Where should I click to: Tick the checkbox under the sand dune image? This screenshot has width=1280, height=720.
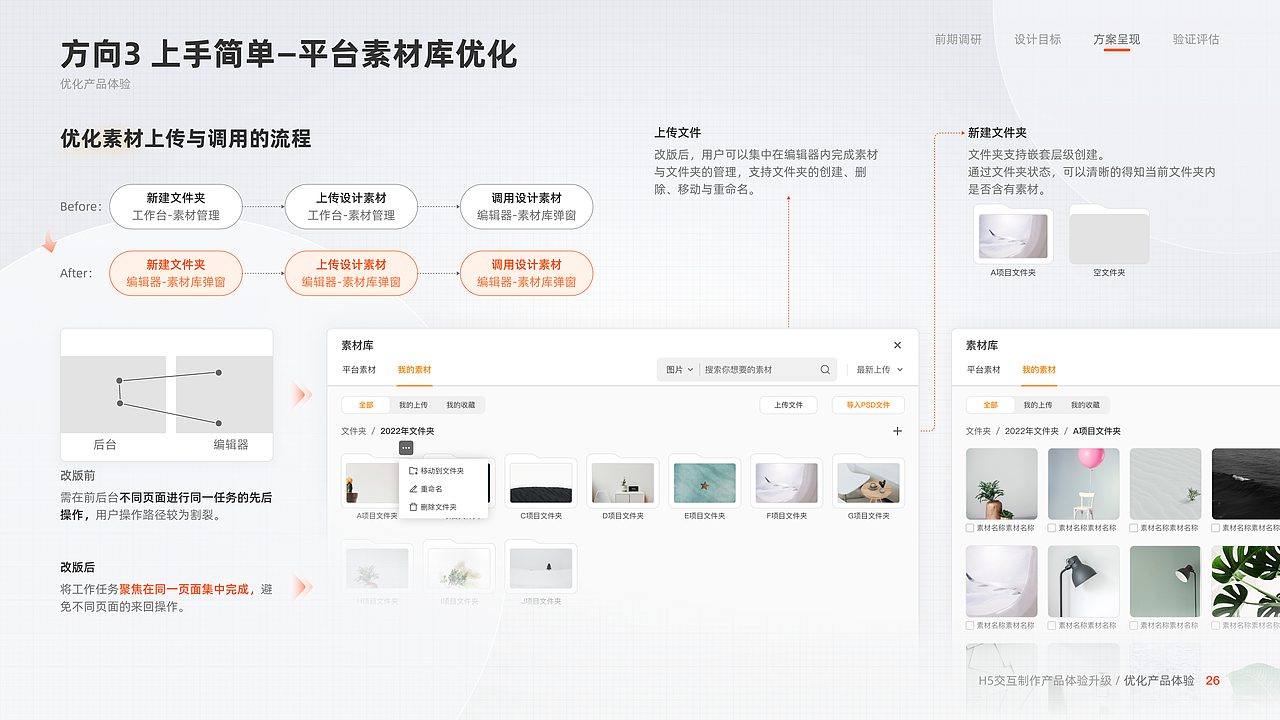pyautogui.click(x=1134, y=528)
